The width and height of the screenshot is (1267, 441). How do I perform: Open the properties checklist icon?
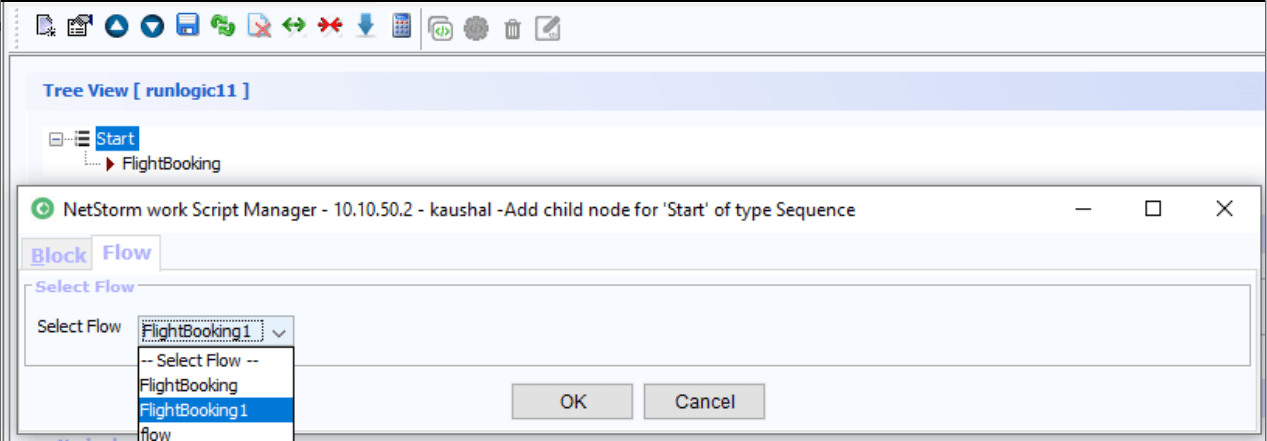click(78, 27)
